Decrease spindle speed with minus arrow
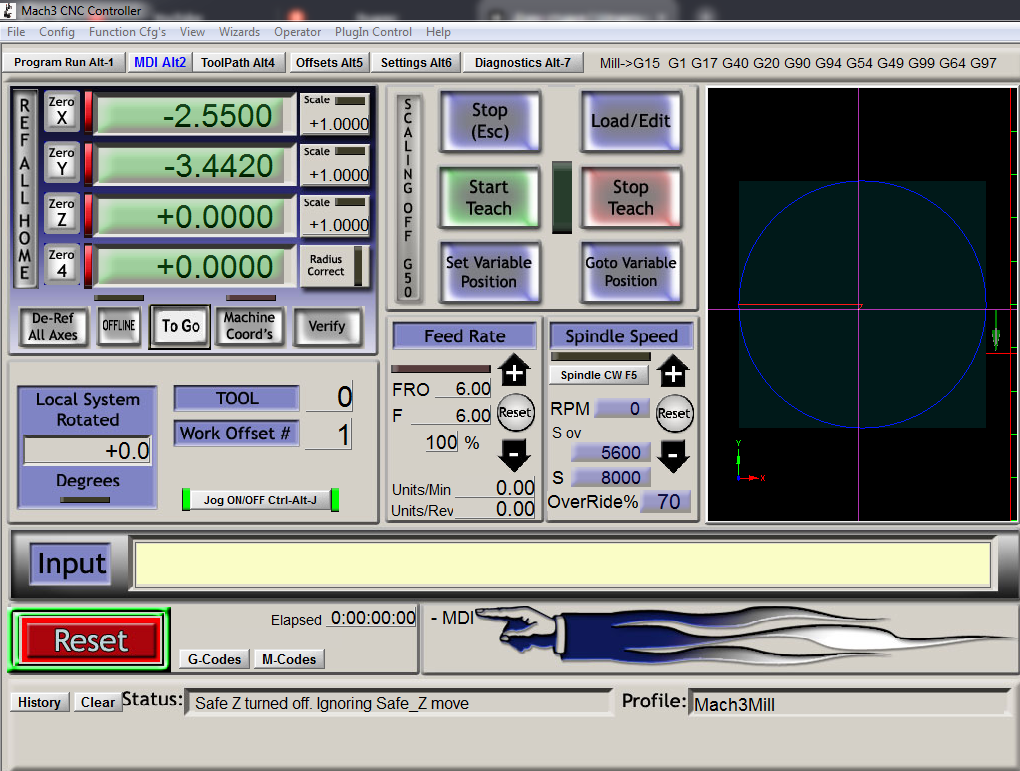Viewport: 1020px width, 771px height. click(x=673, y=455)
